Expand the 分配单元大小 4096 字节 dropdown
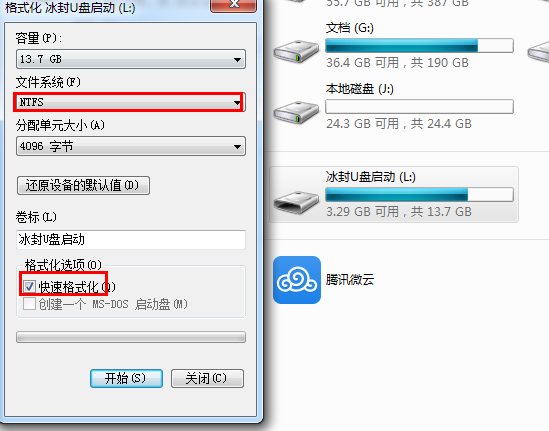The width and height of the screenshot is (549, 431). (131, 146)
